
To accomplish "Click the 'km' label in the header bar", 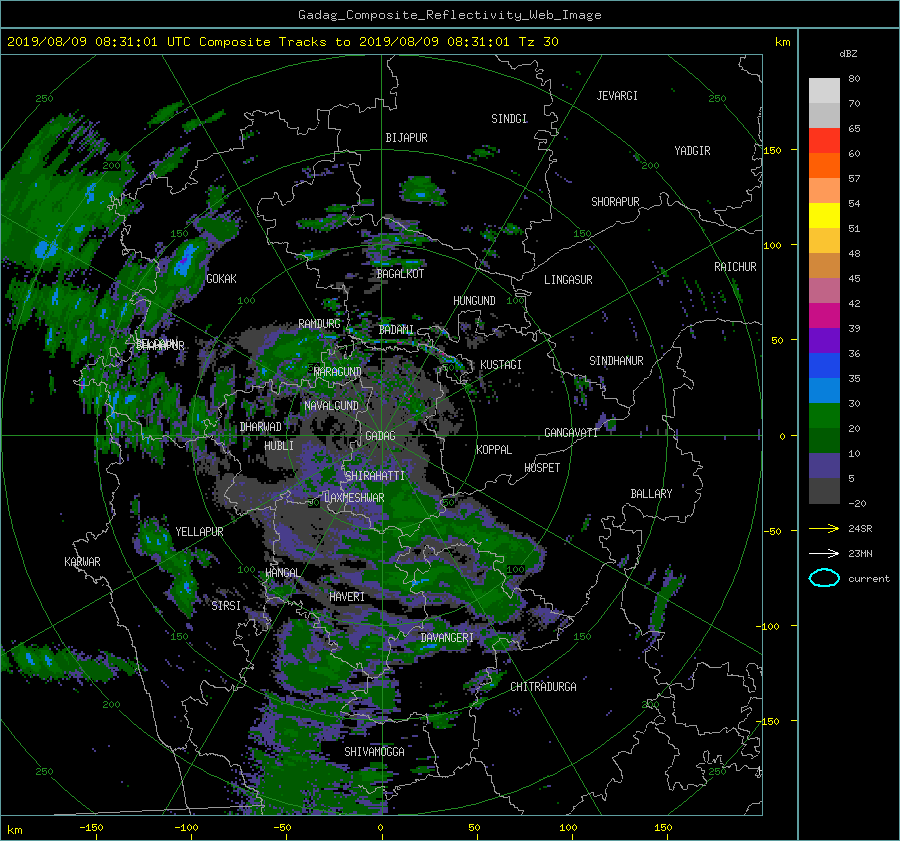I will pyautogui.click(x=782, y=42).
